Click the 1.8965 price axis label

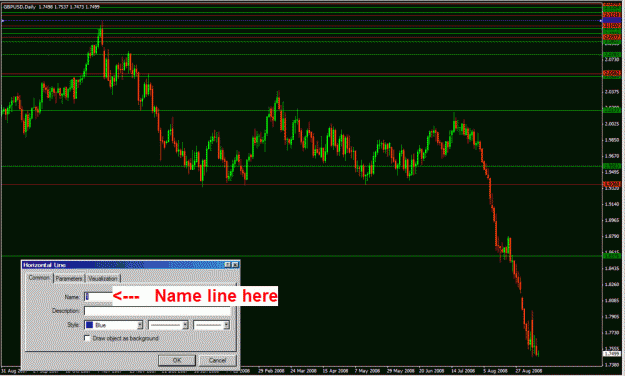612,220
